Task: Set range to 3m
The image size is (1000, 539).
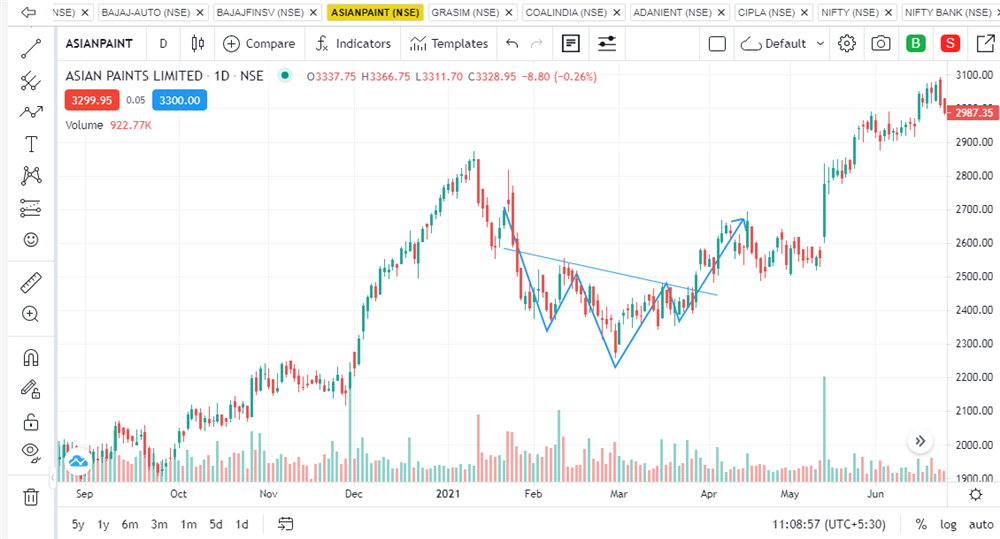Action: tap(159, 524)
